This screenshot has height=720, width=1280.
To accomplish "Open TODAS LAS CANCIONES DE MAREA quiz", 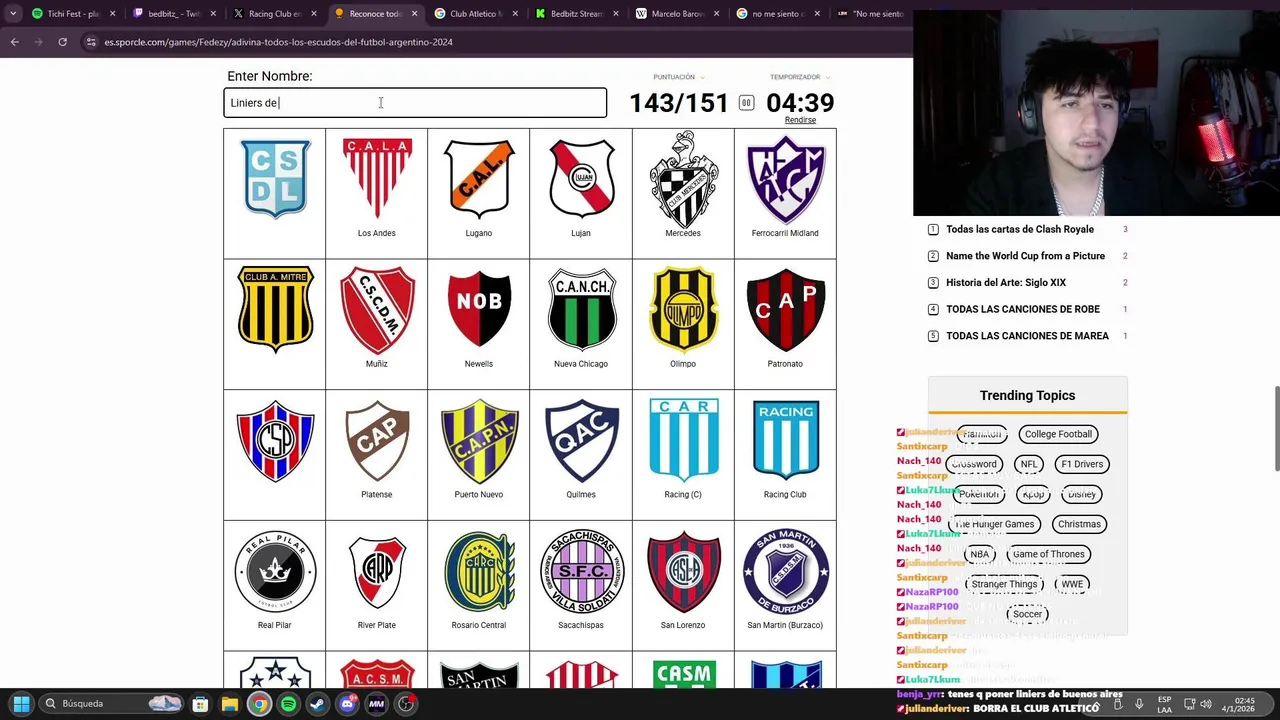I will (1027, 336).
